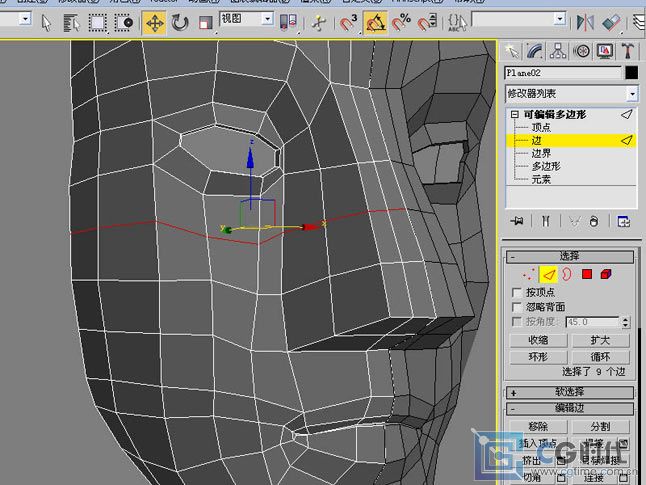Click the Align tool icon
Screen dimensions: 646x485
(x=611, y=23)
